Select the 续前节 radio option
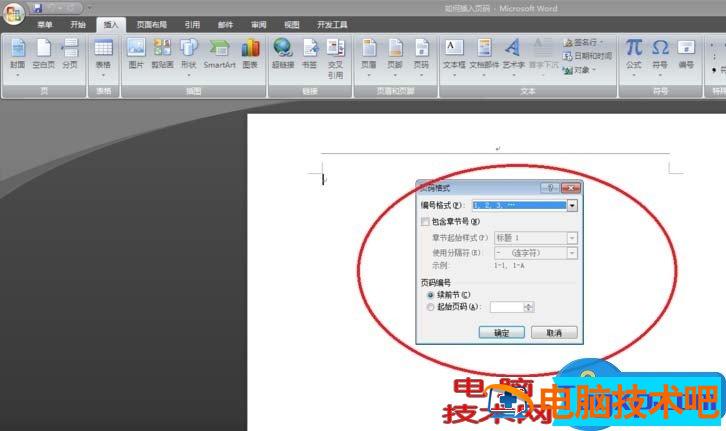Image resolution: width=726 pixels, height=431 pixels. pos(430,295)
